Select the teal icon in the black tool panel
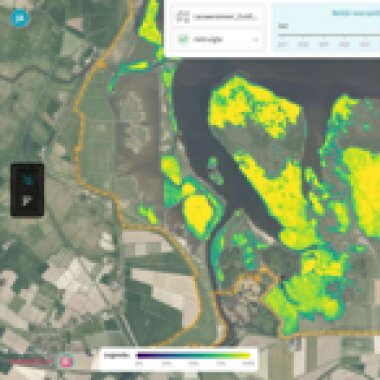Image resolution: width=380 pixels, height=380 pixels. pyautogui.click(x=27, y=180)
